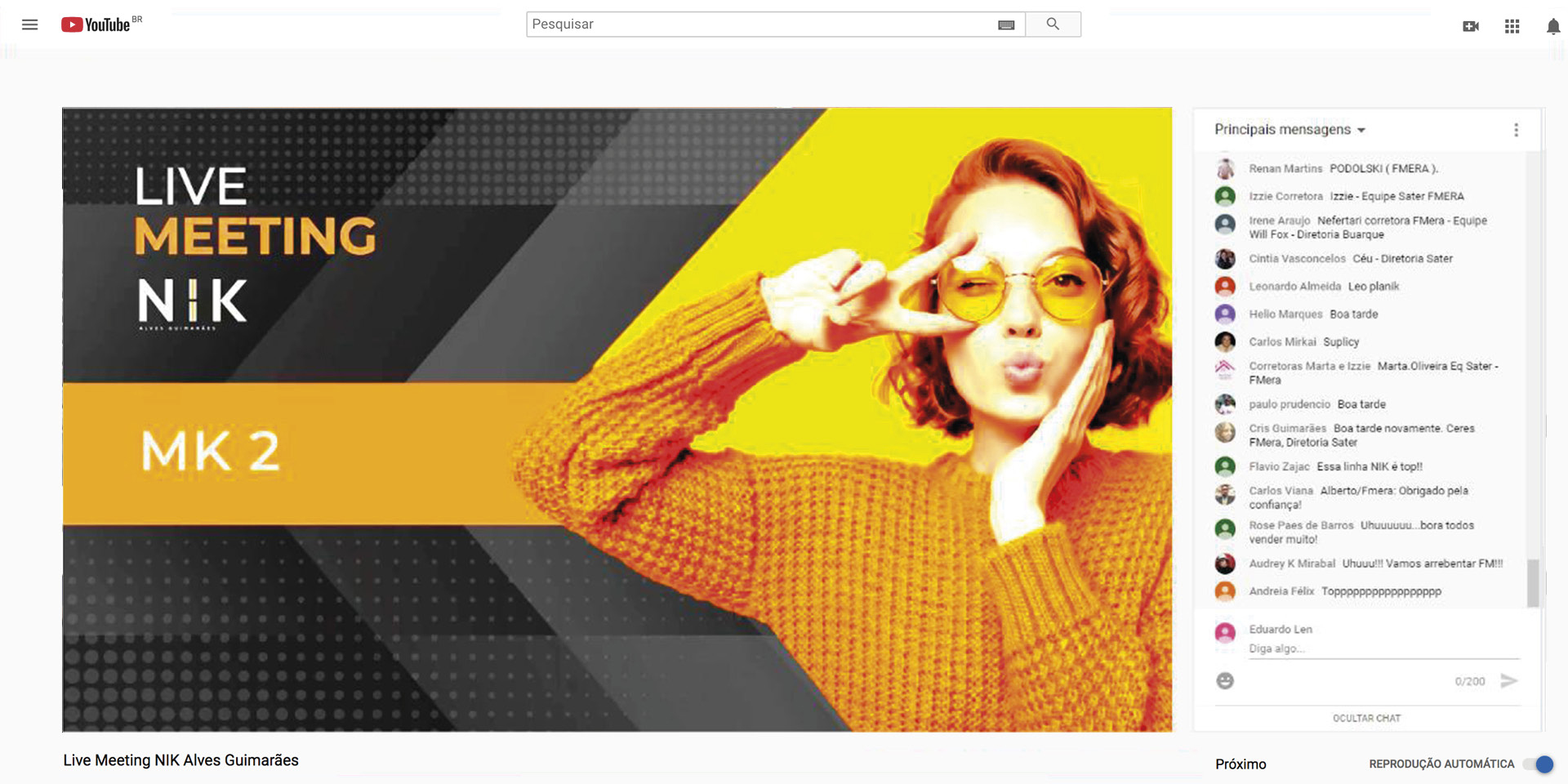The width and height of the screenshot is (1568, 784).
Task: Open the create video camera icon
Action: pyautogui.click(x=1471, y=26)
